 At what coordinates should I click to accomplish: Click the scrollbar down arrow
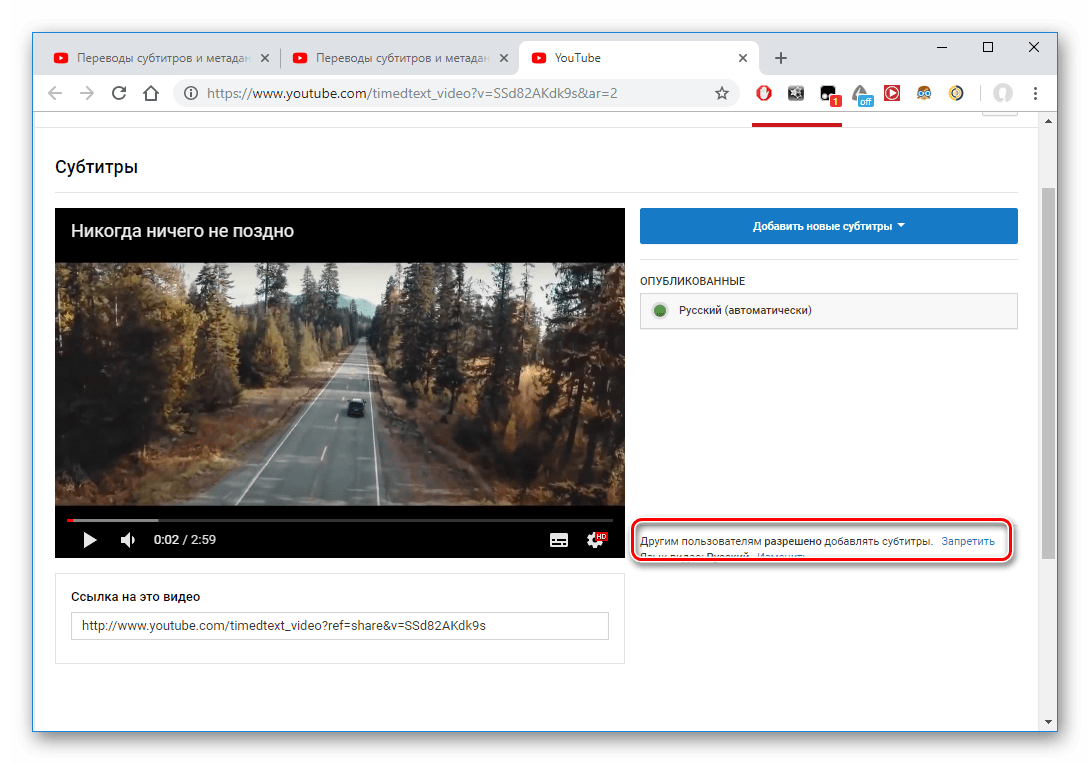(1048, 722)
